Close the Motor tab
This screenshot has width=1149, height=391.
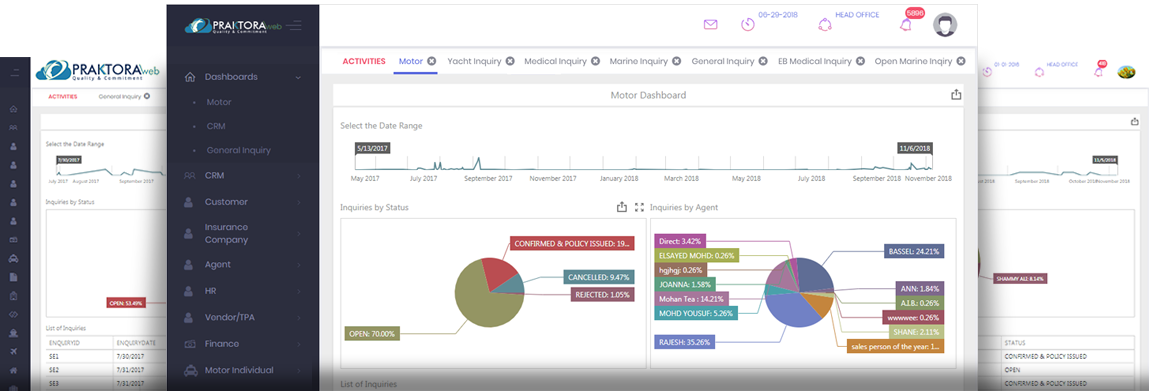coord(432,62)
